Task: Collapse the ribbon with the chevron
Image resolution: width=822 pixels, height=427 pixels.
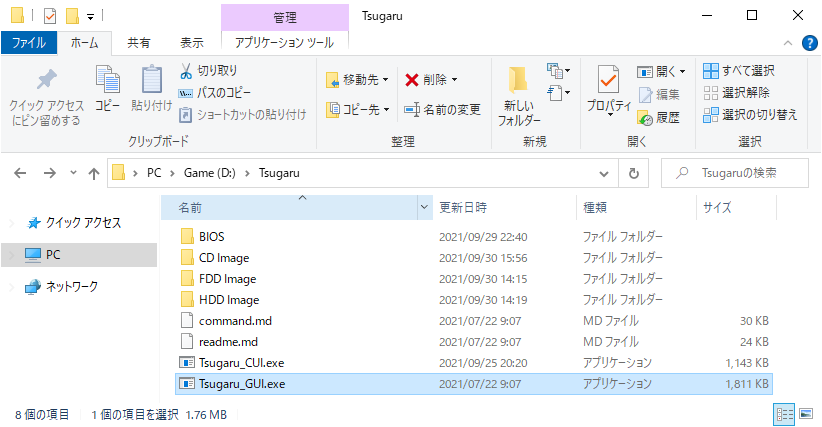Action: click(x=787, y=43)
